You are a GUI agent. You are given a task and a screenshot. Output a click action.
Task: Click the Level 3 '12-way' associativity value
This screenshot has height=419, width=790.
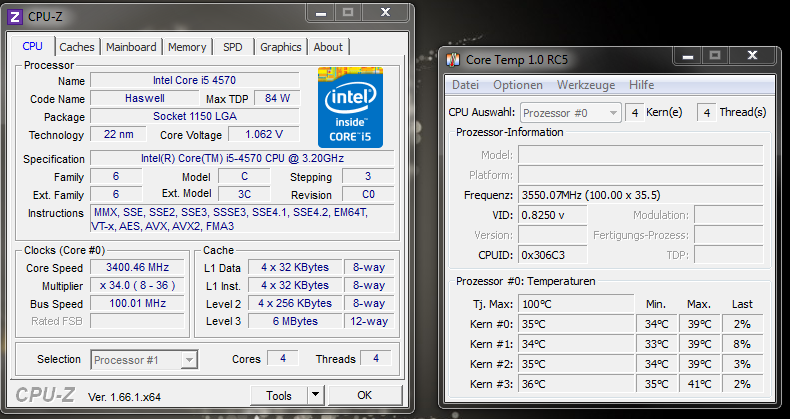[x=369, y=321]
